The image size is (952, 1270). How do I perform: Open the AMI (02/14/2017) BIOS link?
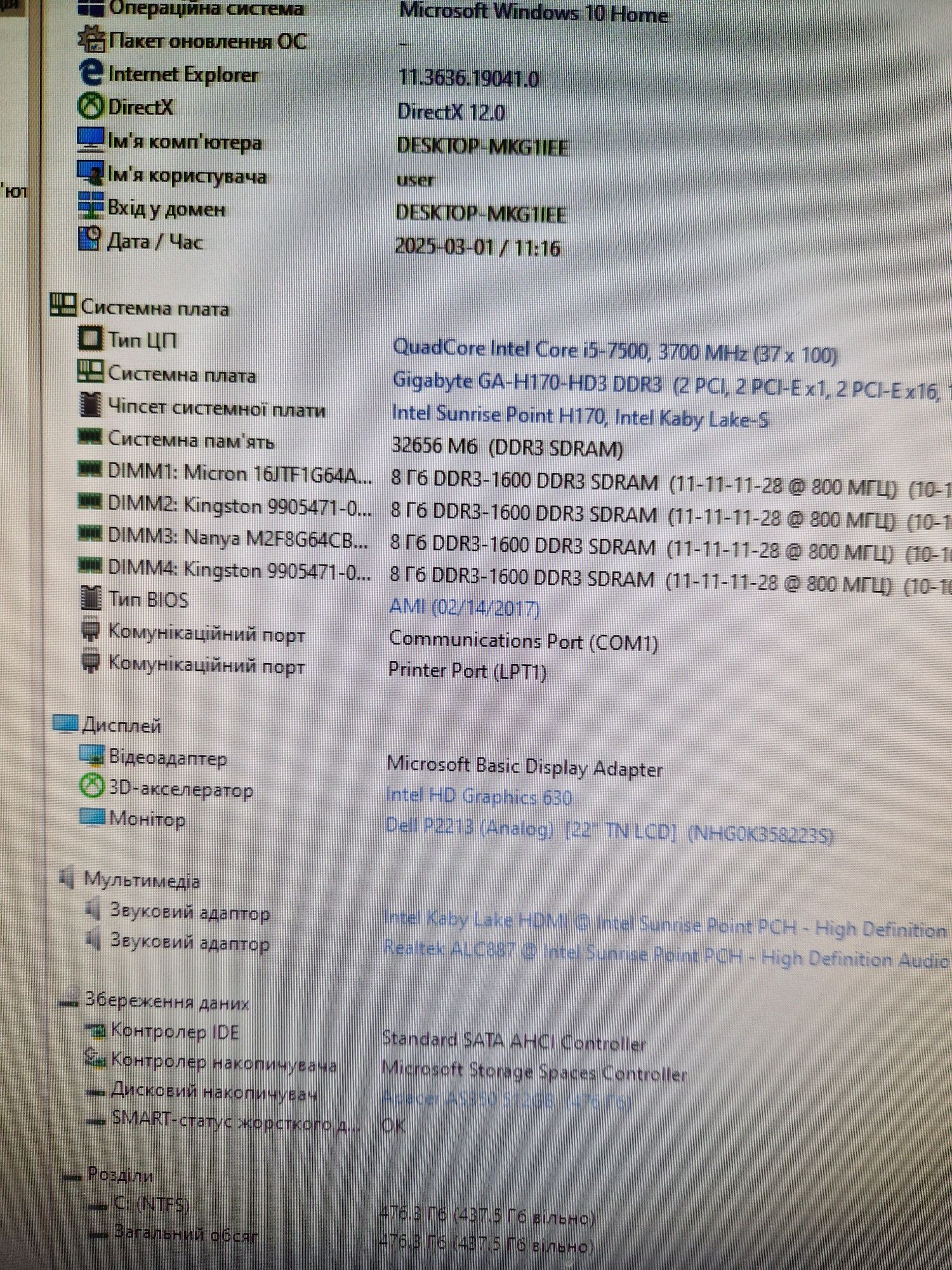click(465, 607)
